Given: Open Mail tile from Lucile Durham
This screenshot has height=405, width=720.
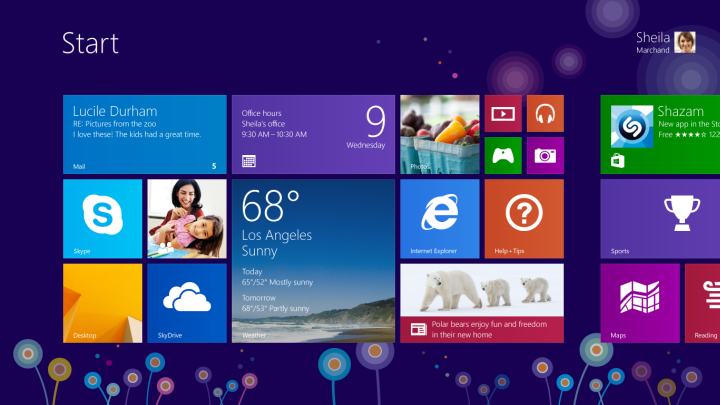Looking at the screenshot, I should (x=144, y=134).
